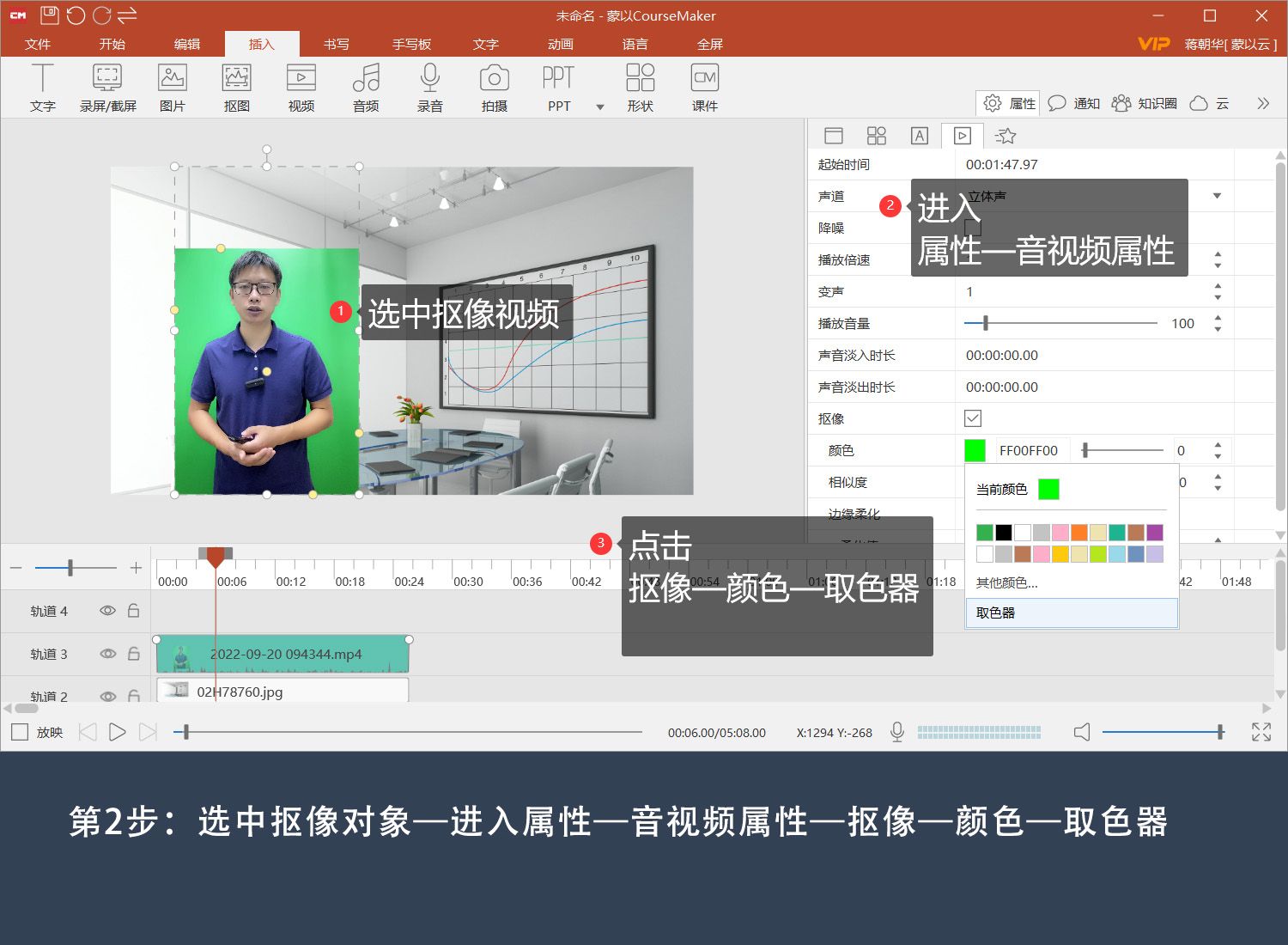Open the 通知 notifications panel
1288x945 pixels.
point(1074,103)
